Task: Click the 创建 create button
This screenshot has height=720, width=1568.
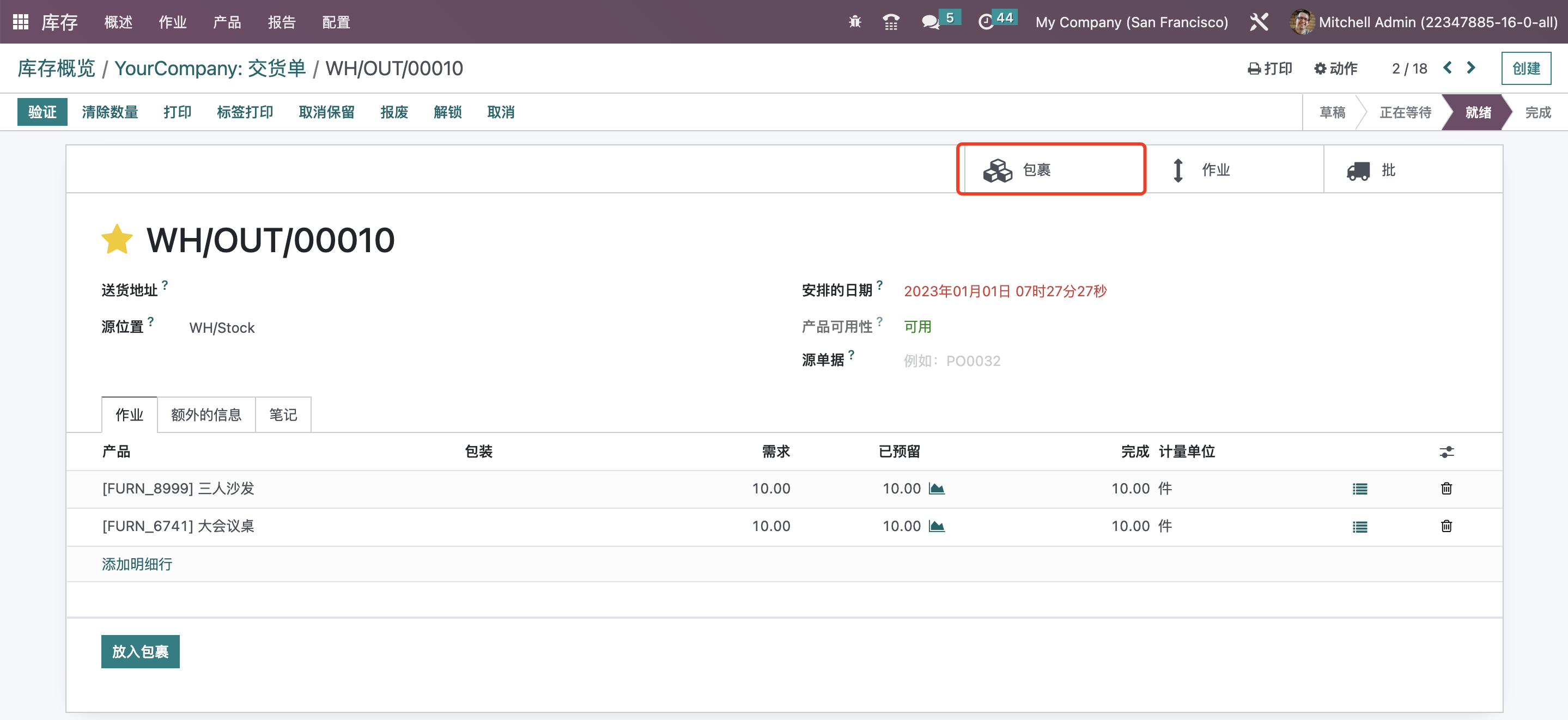Action: click(x=1526, y=68)
